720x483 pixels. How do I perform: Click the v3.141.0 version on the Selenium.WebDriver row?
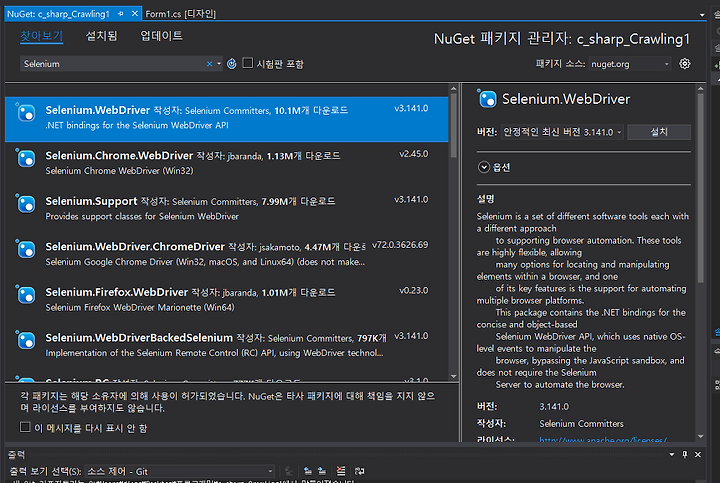coord(411,108)
